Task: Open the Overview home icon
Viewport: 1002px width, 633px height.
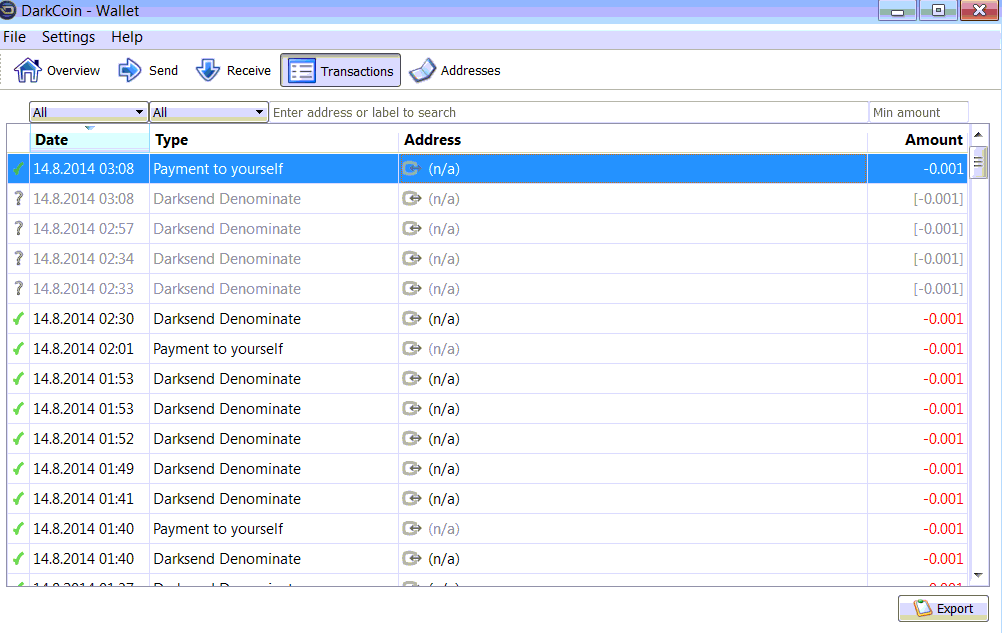Action: click(x=27, y=70)
